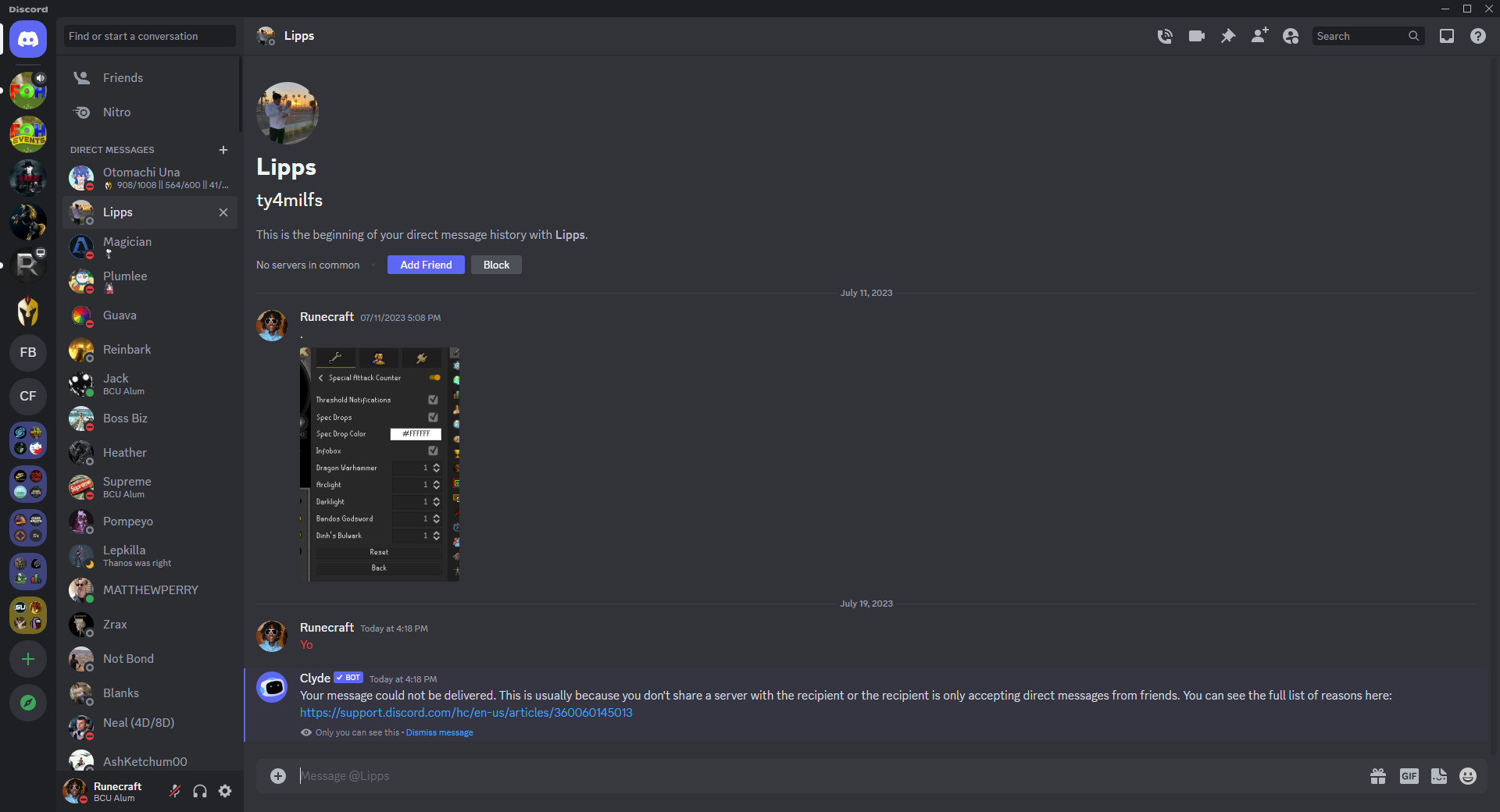
Task: Open Runecraft user panel avatar
Action: pos(76,791)
